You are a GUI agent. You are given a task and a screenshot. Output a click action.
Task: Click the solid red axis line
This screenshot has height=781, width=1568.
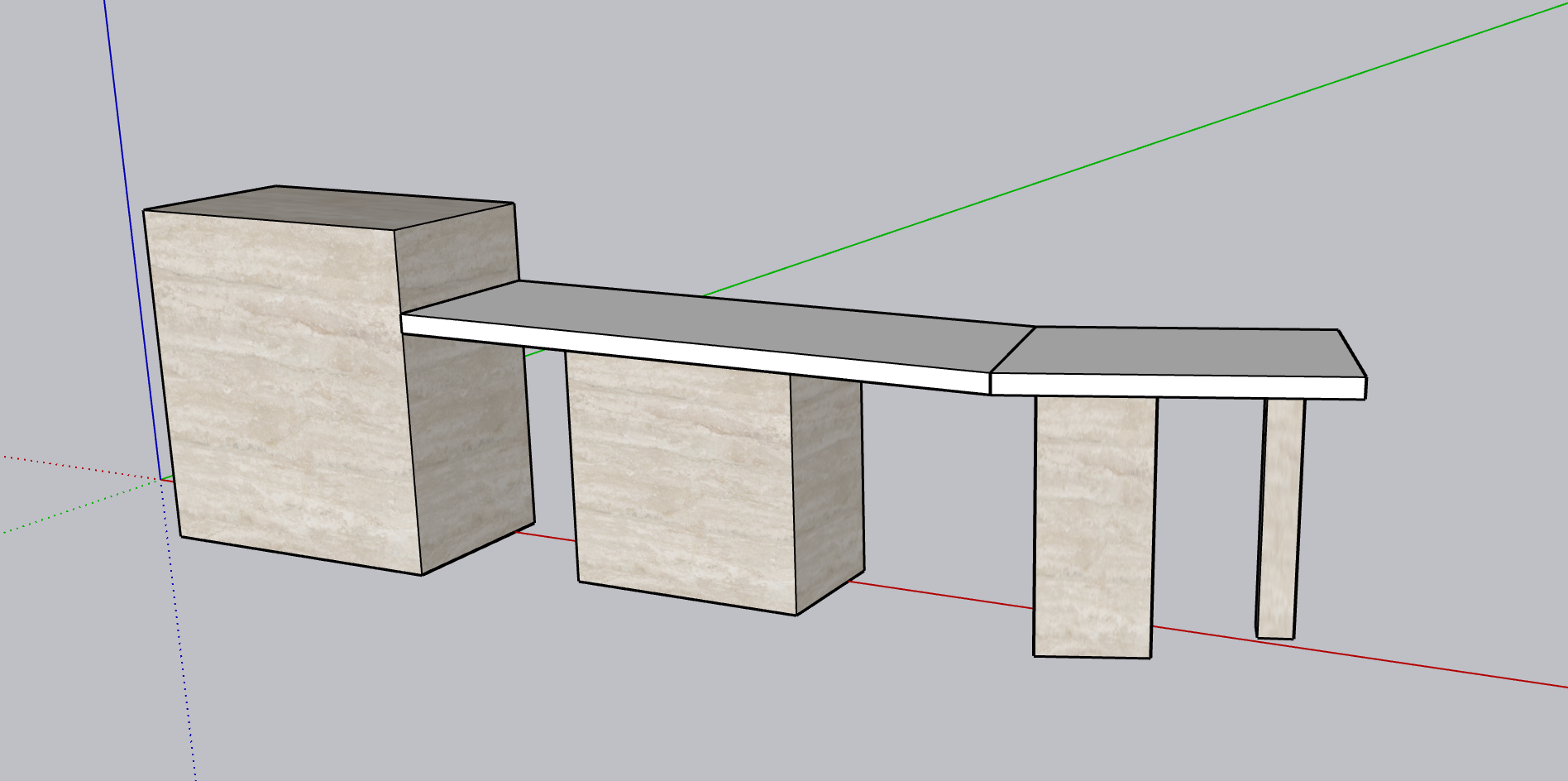1365,657
